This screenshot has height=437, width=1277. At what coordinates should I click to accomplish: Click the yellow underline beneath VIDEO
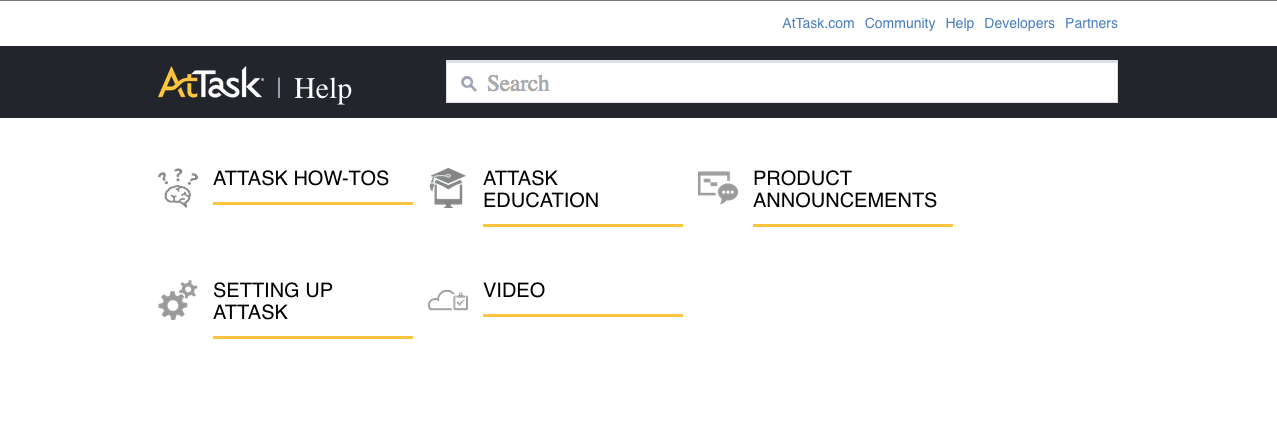582,315
